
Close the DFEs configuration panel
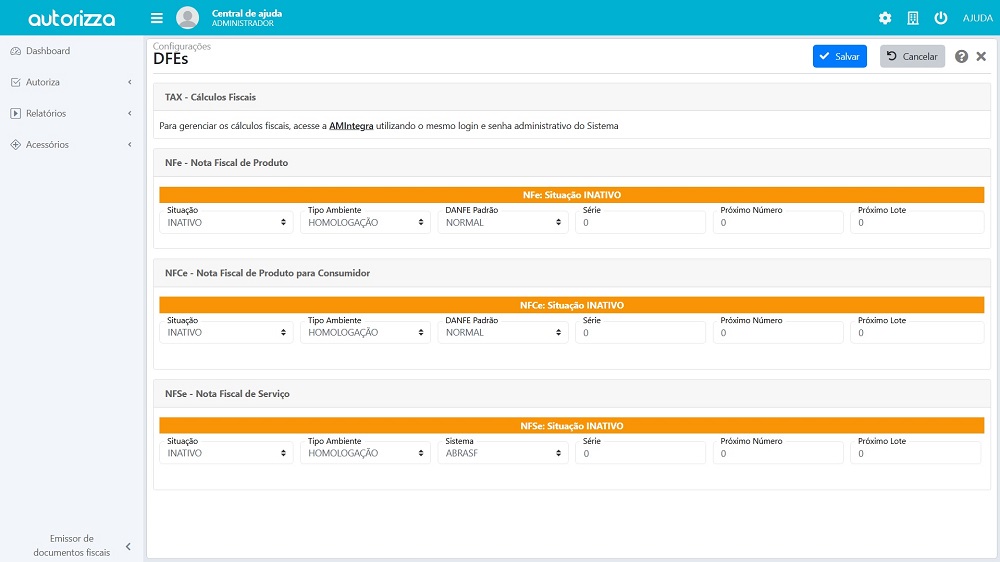pyautogui.click(x=981, y=57)
